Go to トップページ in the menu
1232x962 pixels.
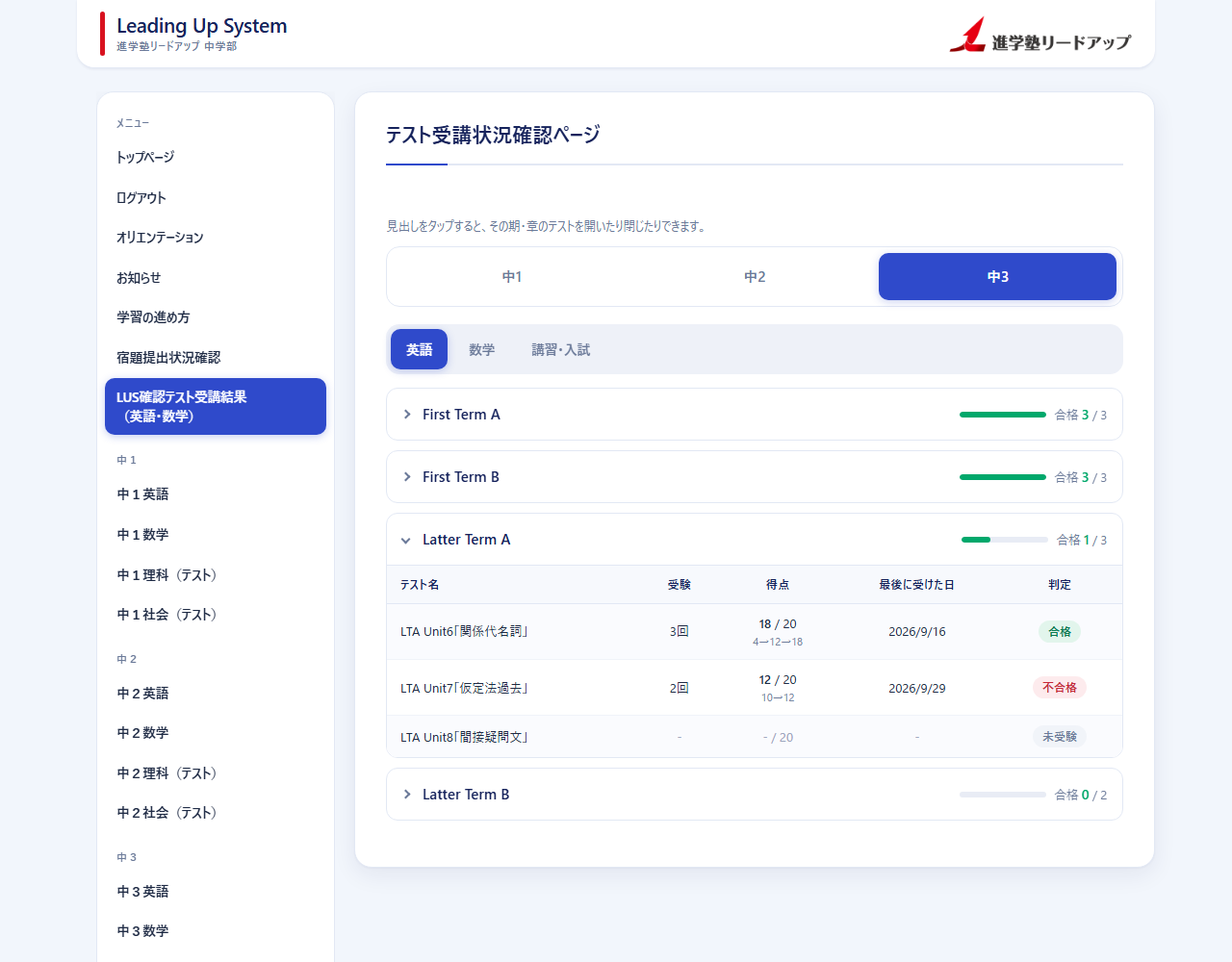(x=216, y=157)
